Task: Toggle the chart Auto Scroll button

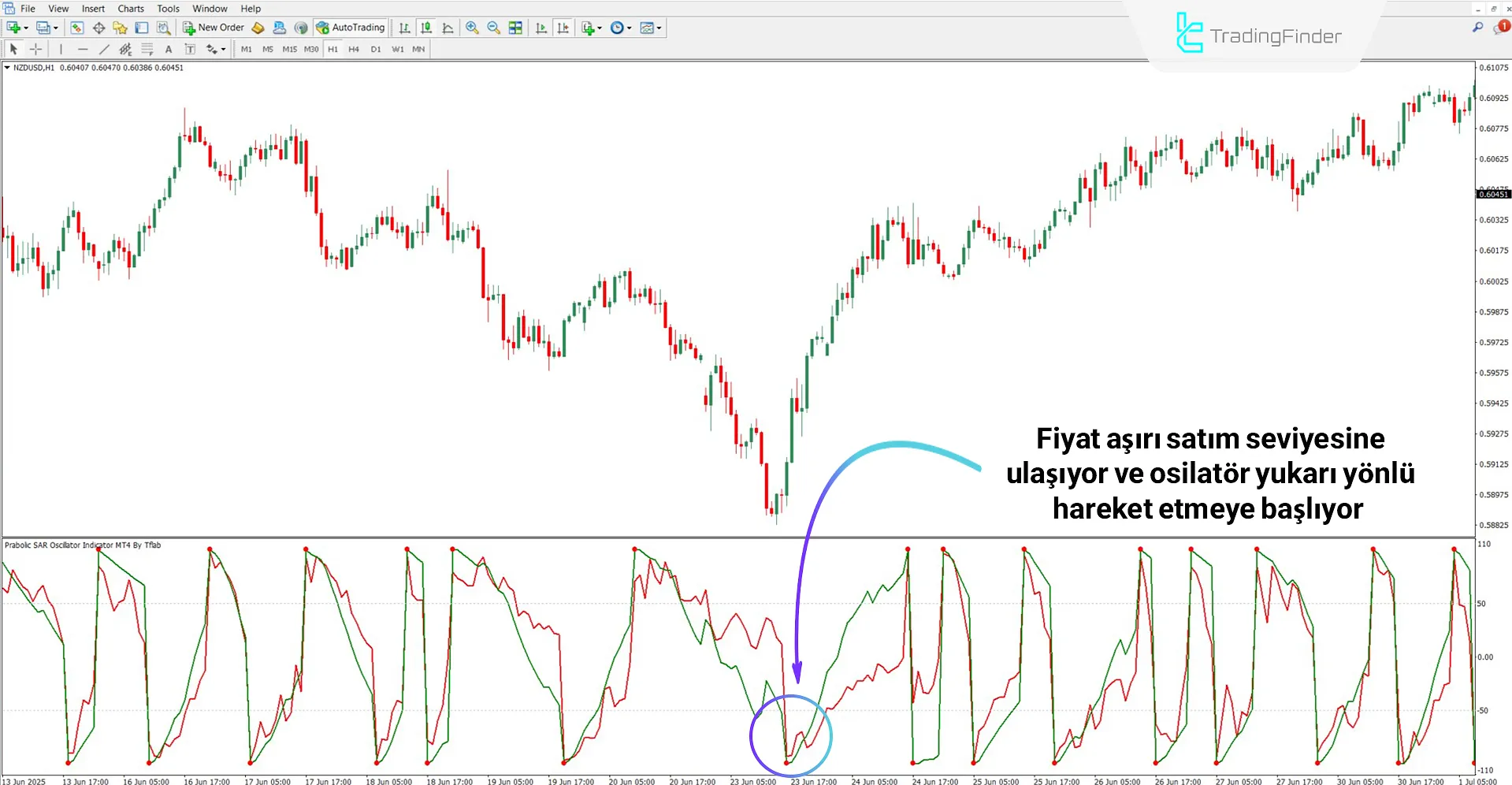Action: tap(541, 28)
